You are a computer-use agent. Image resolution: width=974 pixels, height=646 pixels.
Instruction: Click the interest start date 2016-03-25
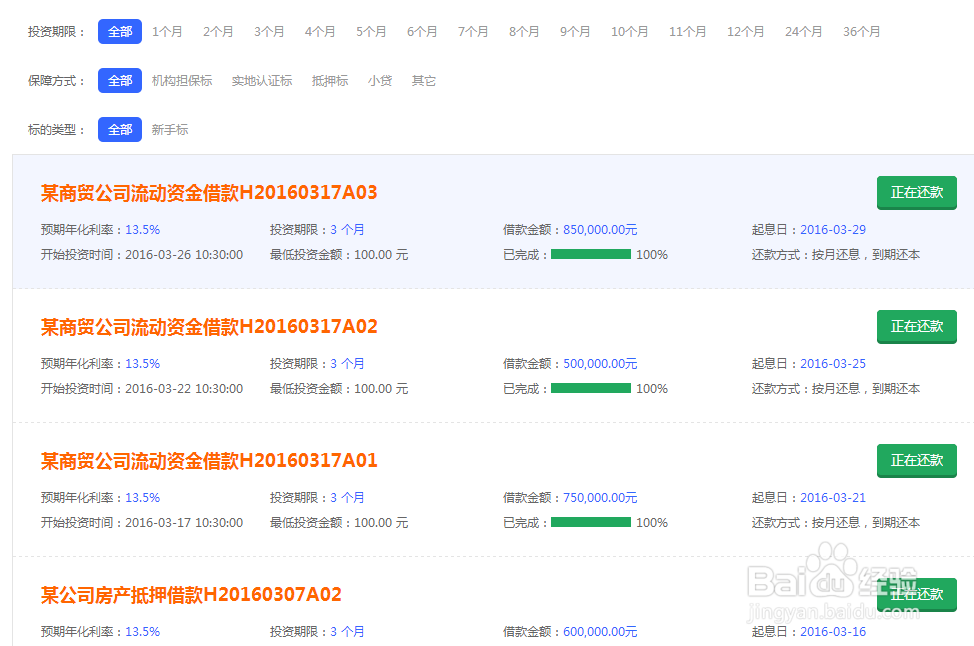833,364
